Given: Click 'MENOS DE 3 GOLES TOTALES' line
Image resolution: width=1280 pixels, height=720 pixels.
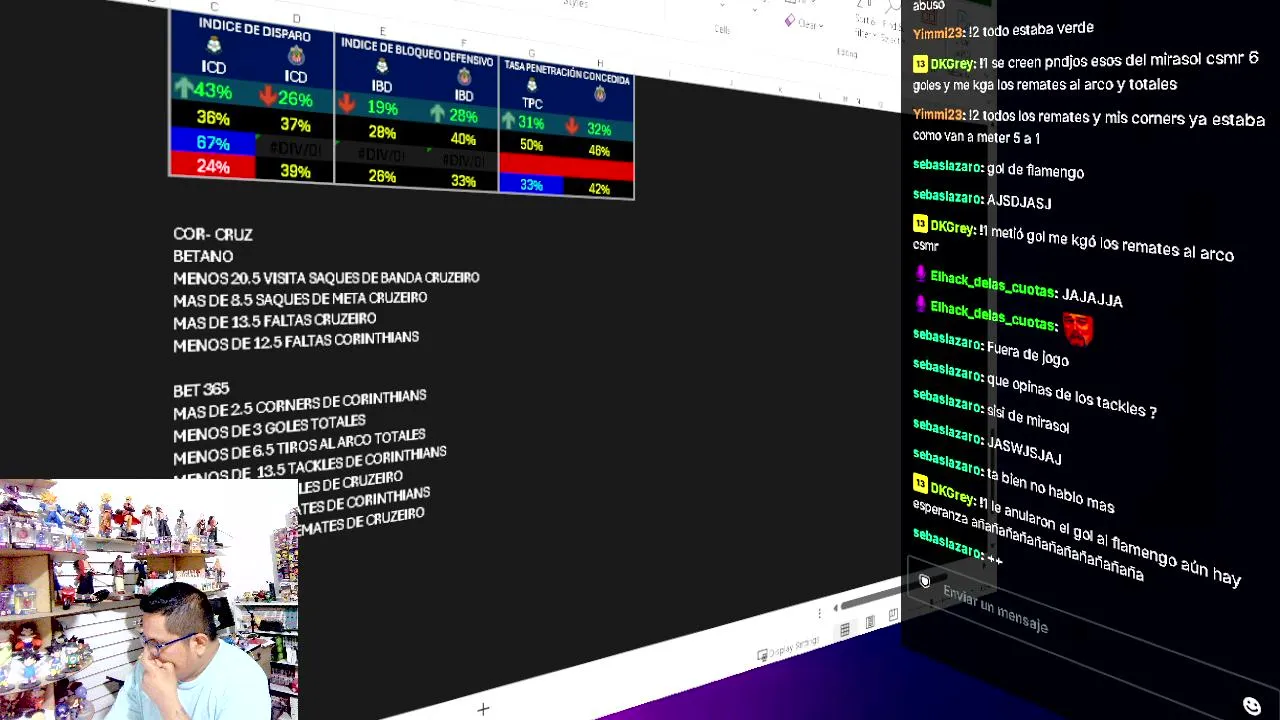Looking at the screenshot, I should (x=269, y=428).
